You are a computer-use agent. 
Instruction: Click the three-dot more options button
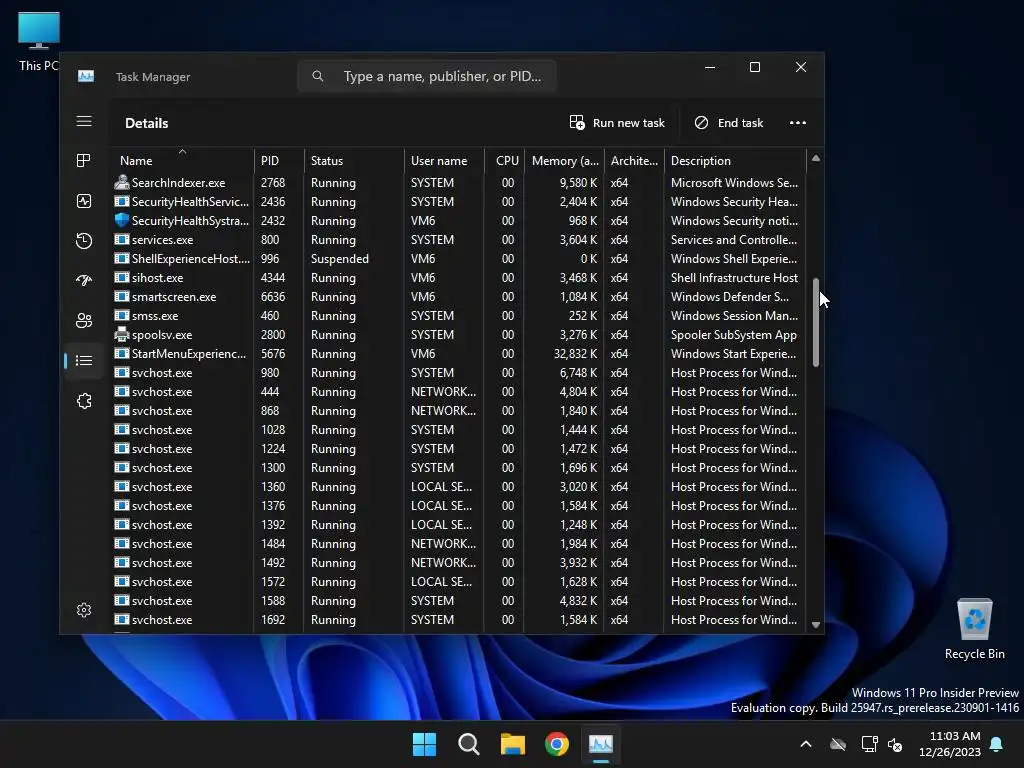tap(797, 123)
